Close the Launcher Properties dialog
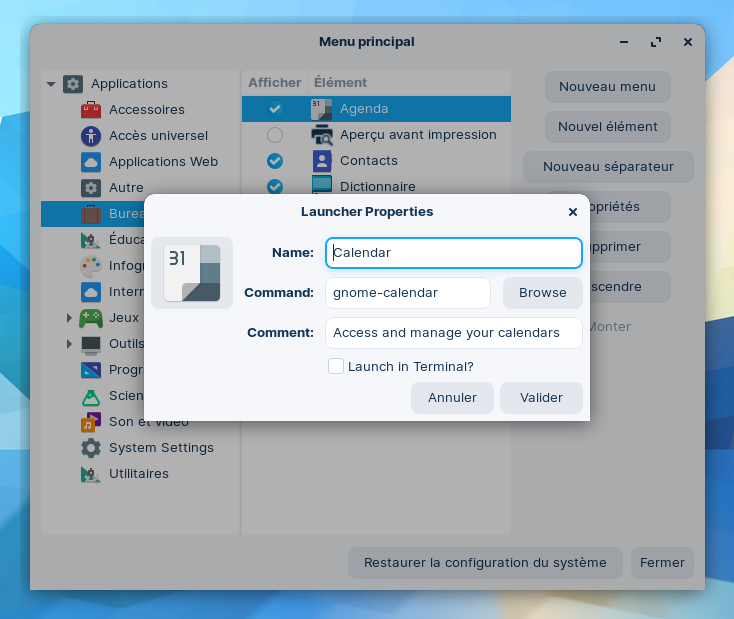734x619 pixels. click(572, 212)
